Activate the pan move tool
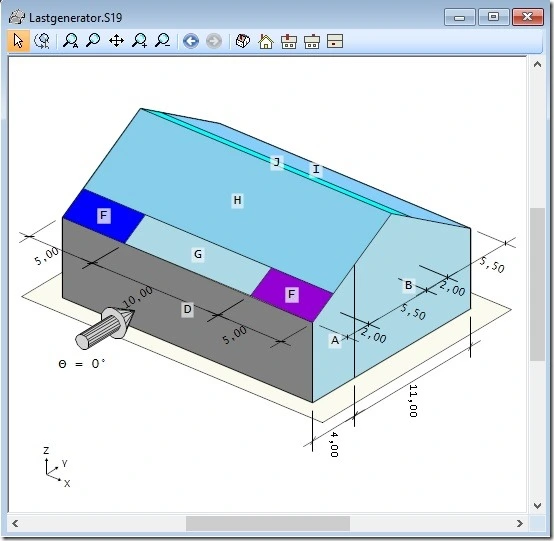The height and width of the screenshot is (541, 554). (x=116, y=41)
